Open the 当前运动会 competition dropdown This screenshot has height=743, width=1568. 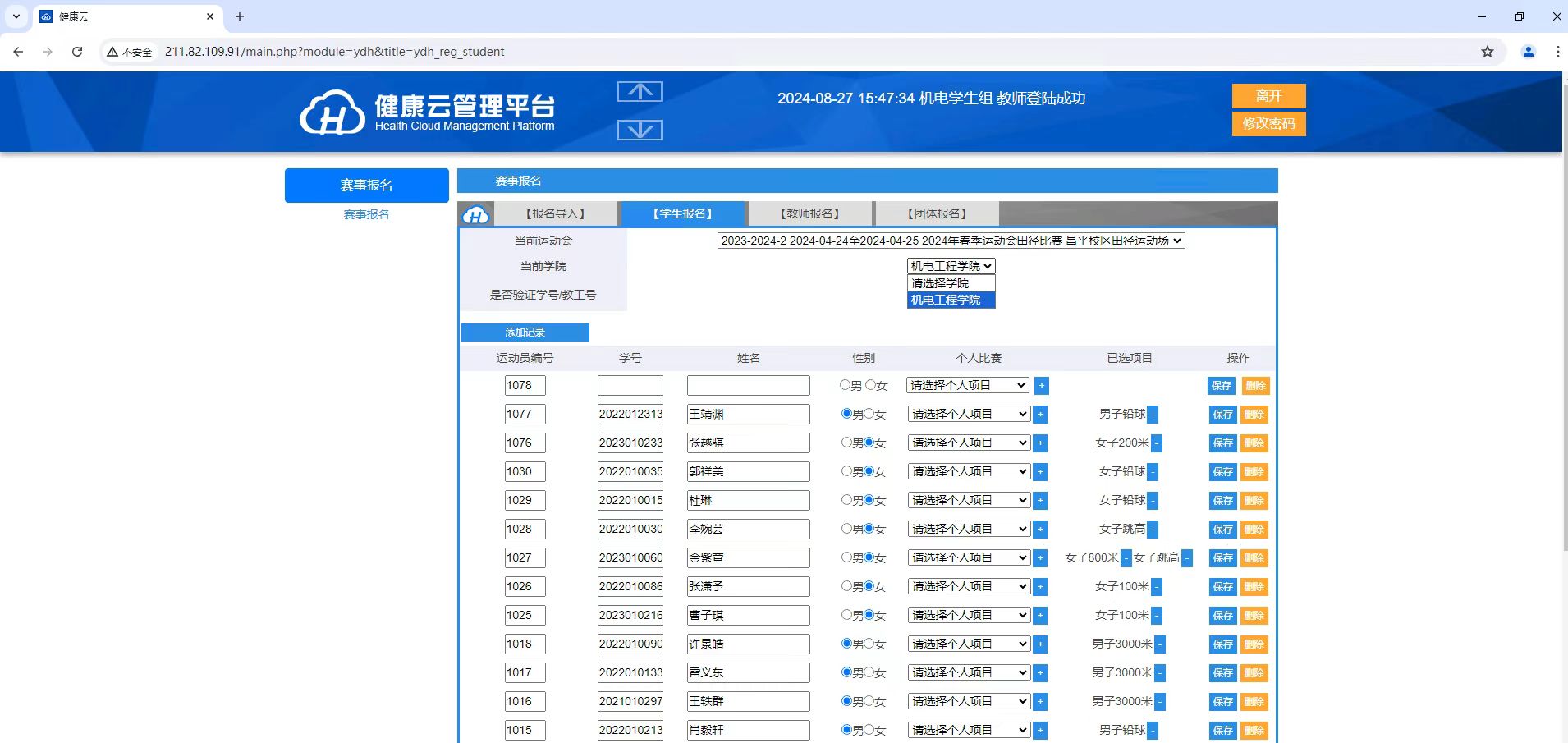click(951, 241)
